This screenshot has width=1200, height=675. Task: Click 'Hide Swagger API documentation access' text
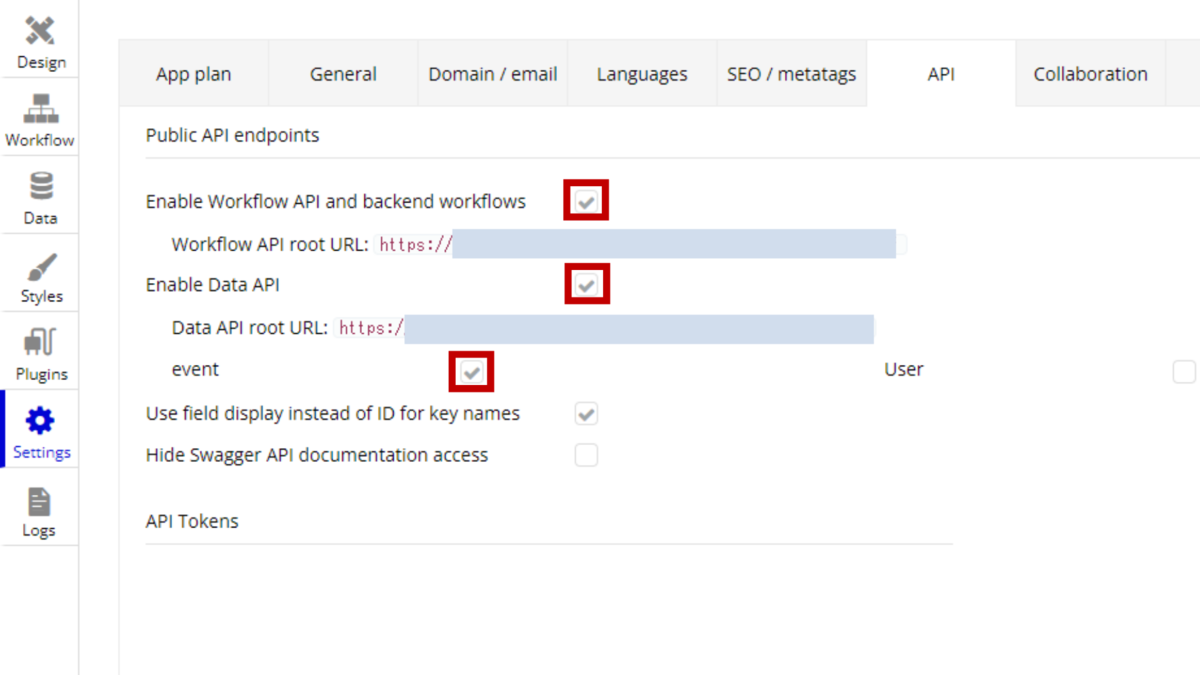click(317, 455)
